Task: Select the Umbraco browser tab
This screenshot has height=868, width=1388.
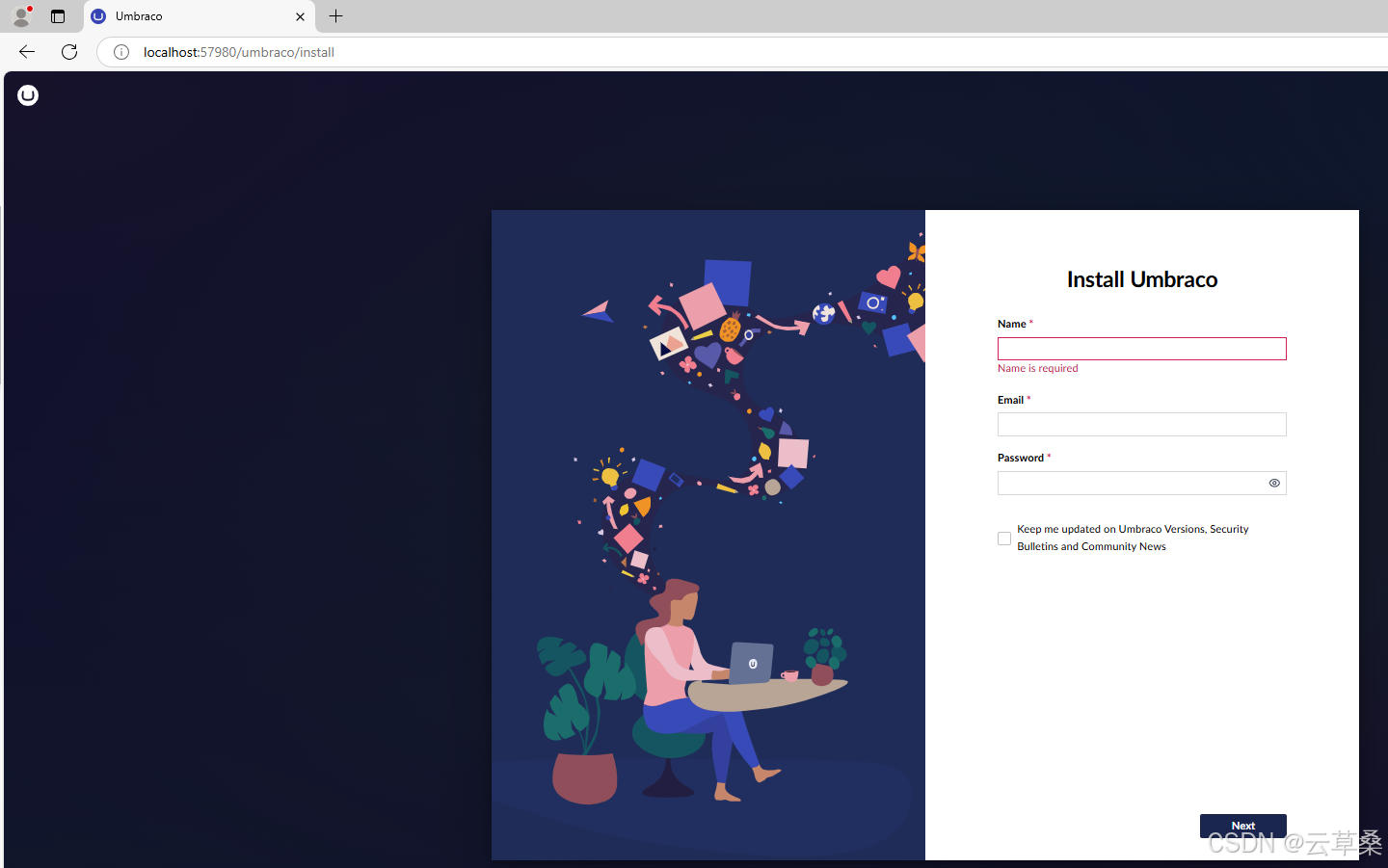Action: click(x=200, y=16)
